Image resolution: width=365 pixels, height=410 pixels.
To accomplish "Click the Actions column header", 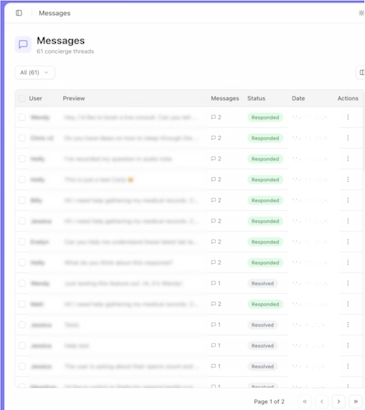I will point(348,98).
